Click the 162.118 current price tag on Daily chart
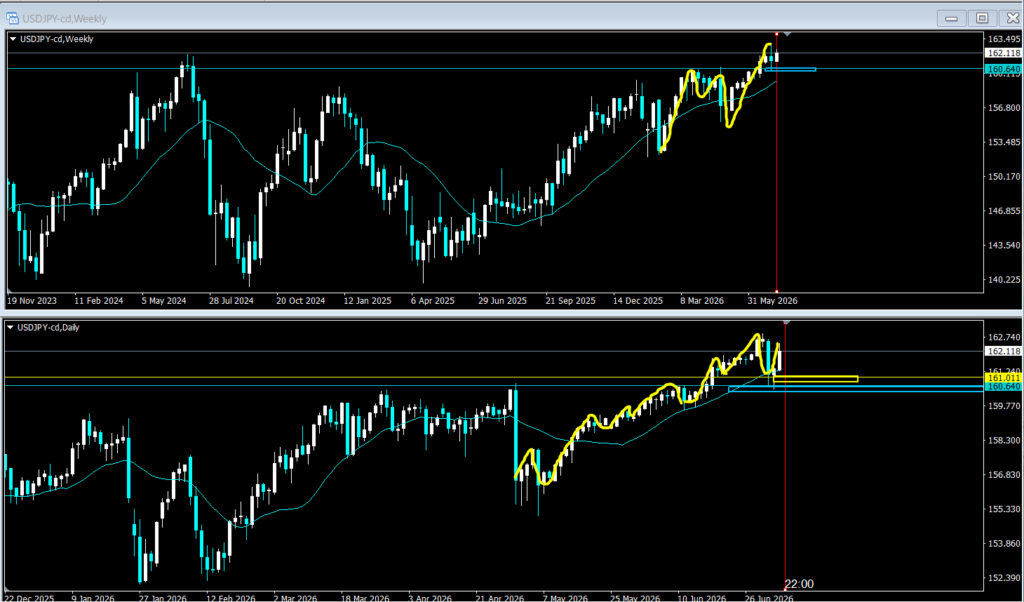The height and width of the screenshot is (602, 1024). pyautogui.click(x=1004, y=351)
